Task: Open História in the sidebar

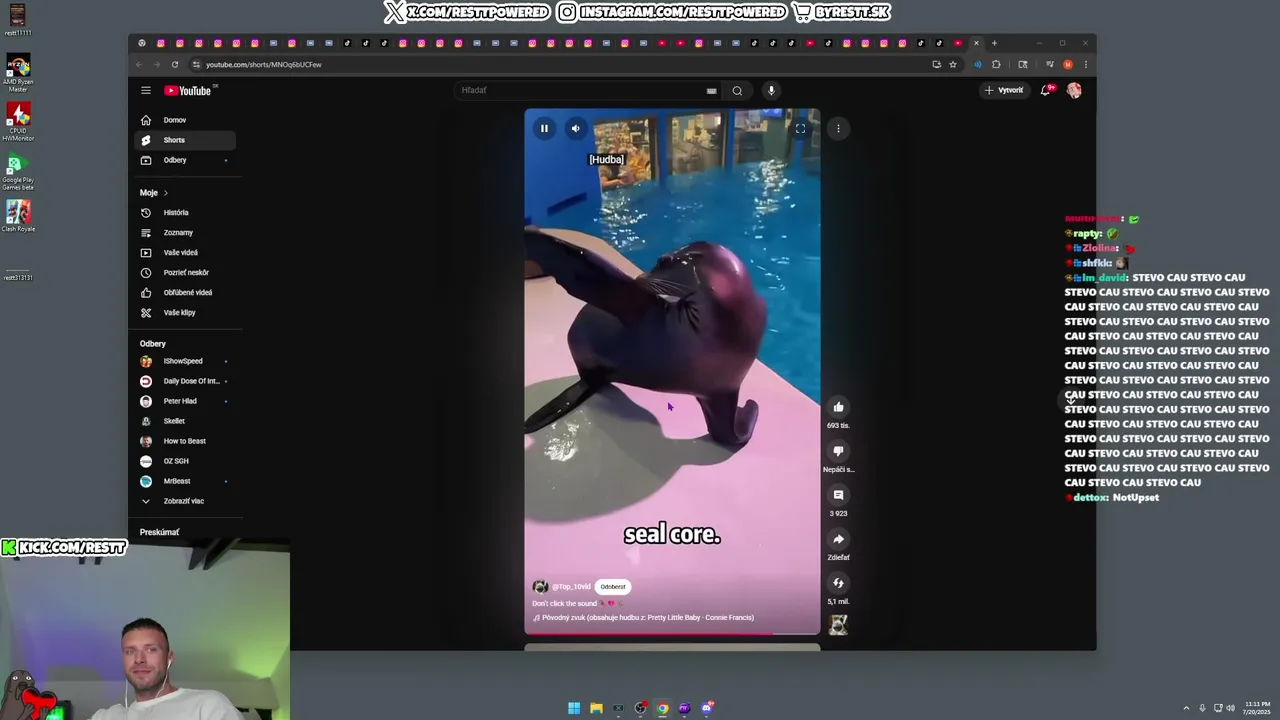Action: click(185, 212)
